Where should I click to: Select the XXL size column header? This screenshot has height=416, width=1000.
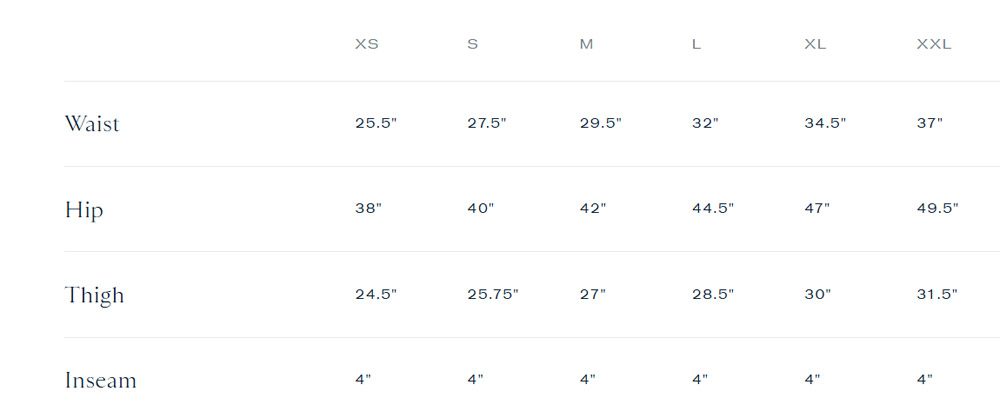click(934, 44)
